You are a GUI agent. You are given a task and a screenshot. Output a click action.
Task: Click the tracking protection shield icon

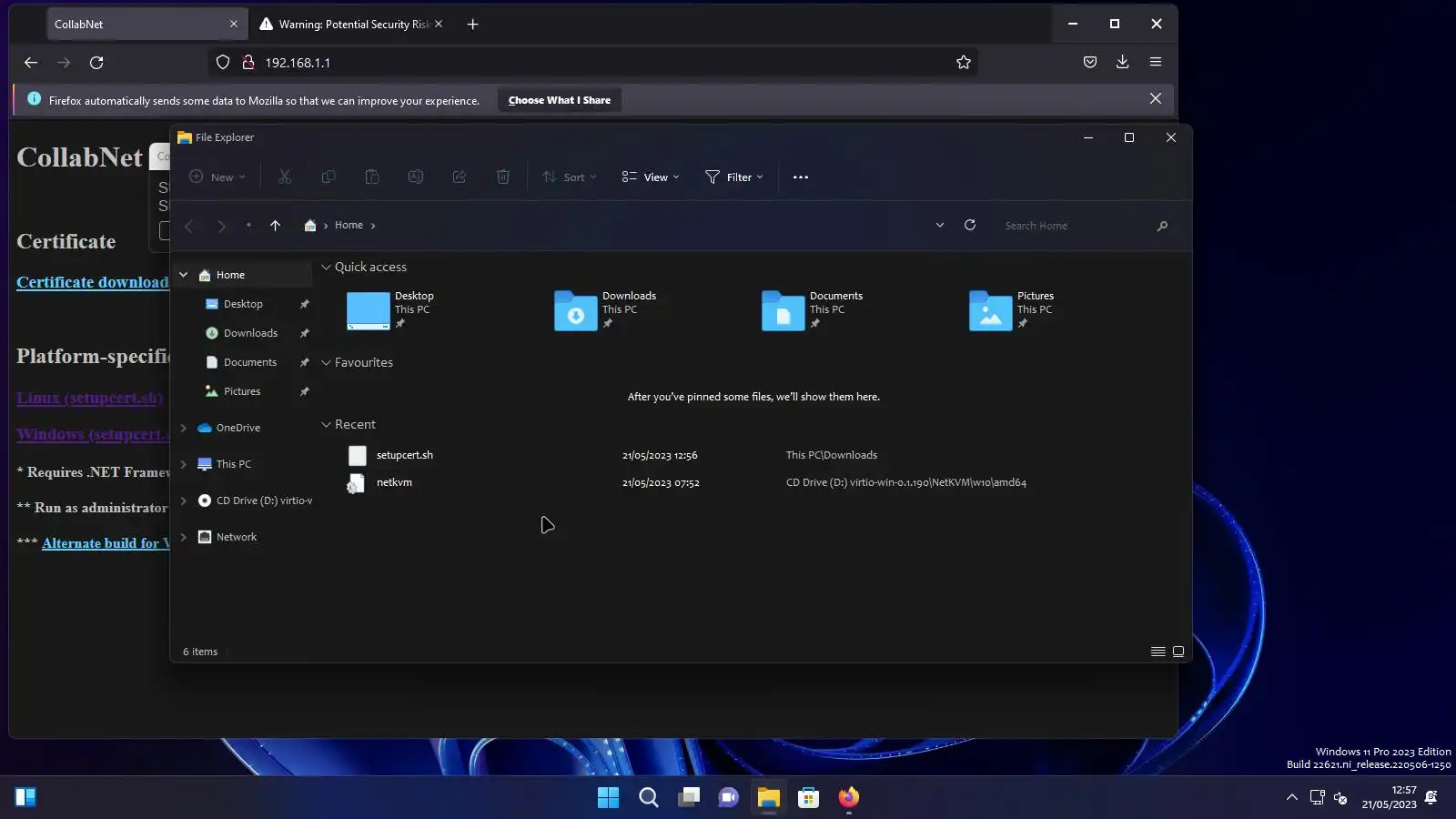(x=223, y=63)
